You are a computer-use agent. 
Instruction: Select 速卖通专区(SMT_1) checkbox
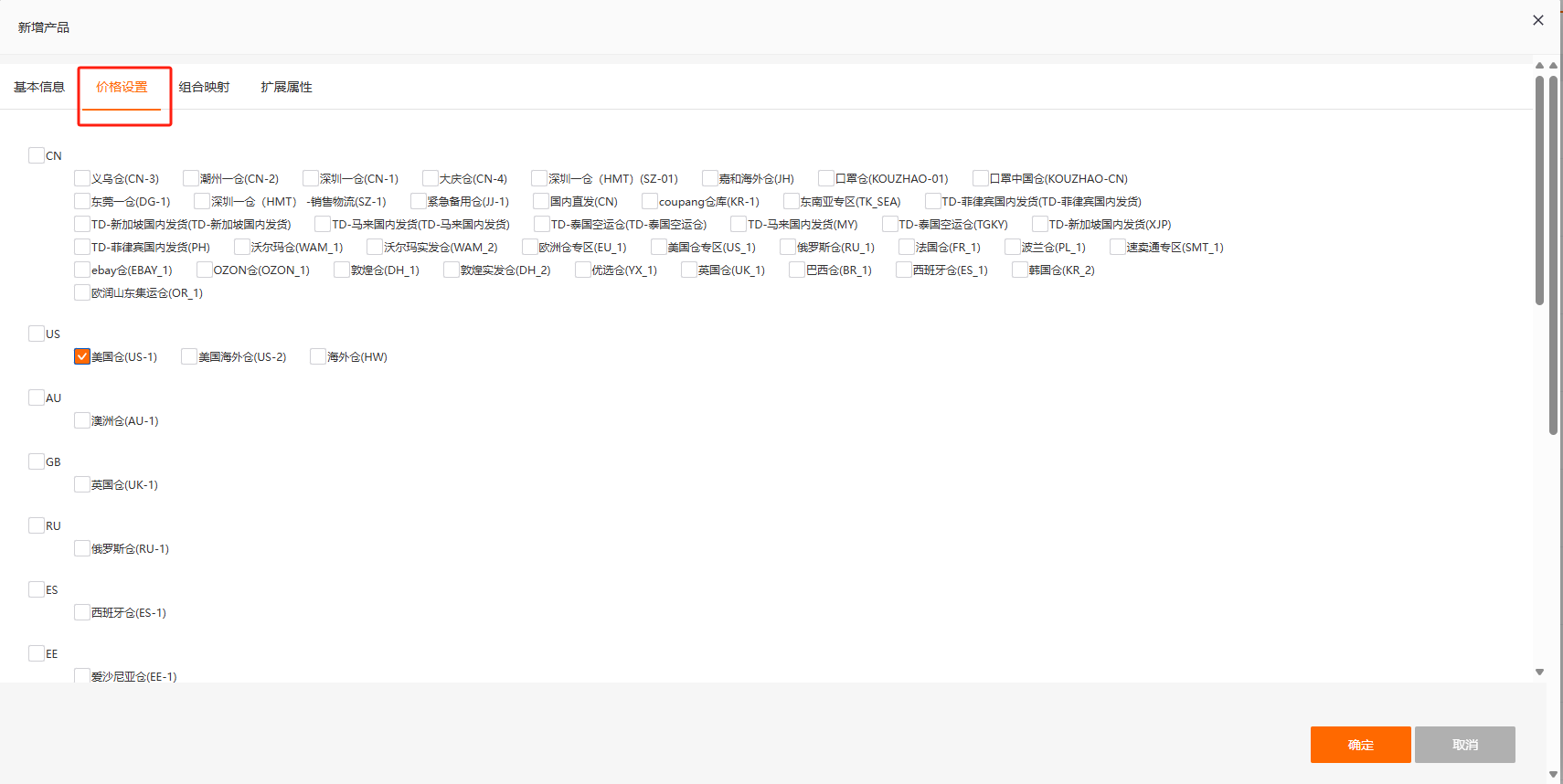pyautogui.click(x=1118, y=247)
